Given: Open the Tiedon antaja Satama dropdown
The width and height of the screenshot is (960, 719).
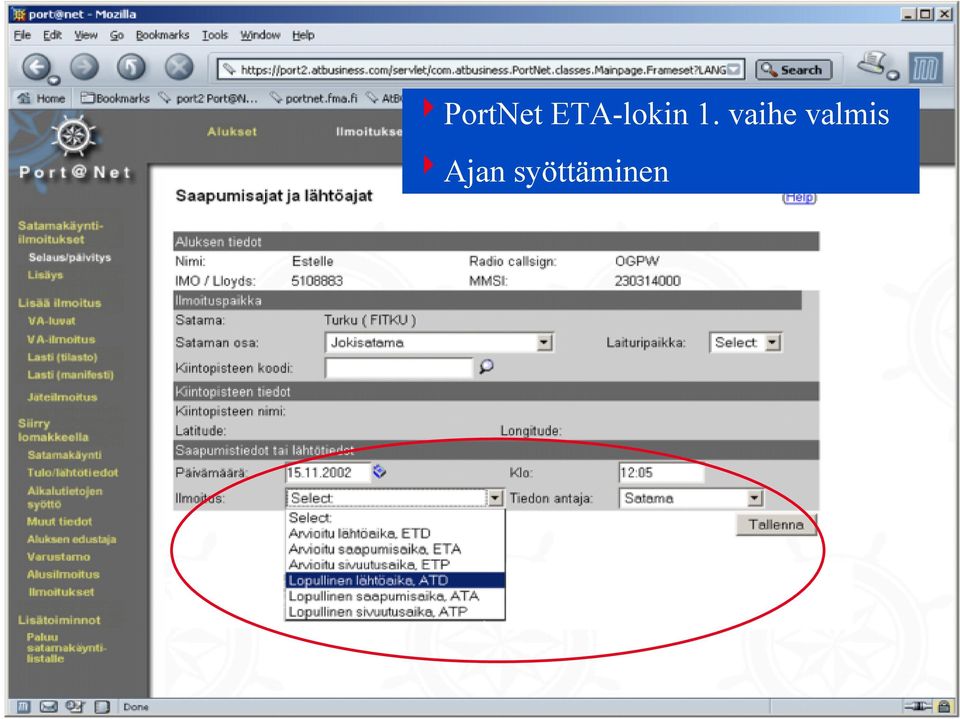Looking at the screenshot, I should 691,498.
